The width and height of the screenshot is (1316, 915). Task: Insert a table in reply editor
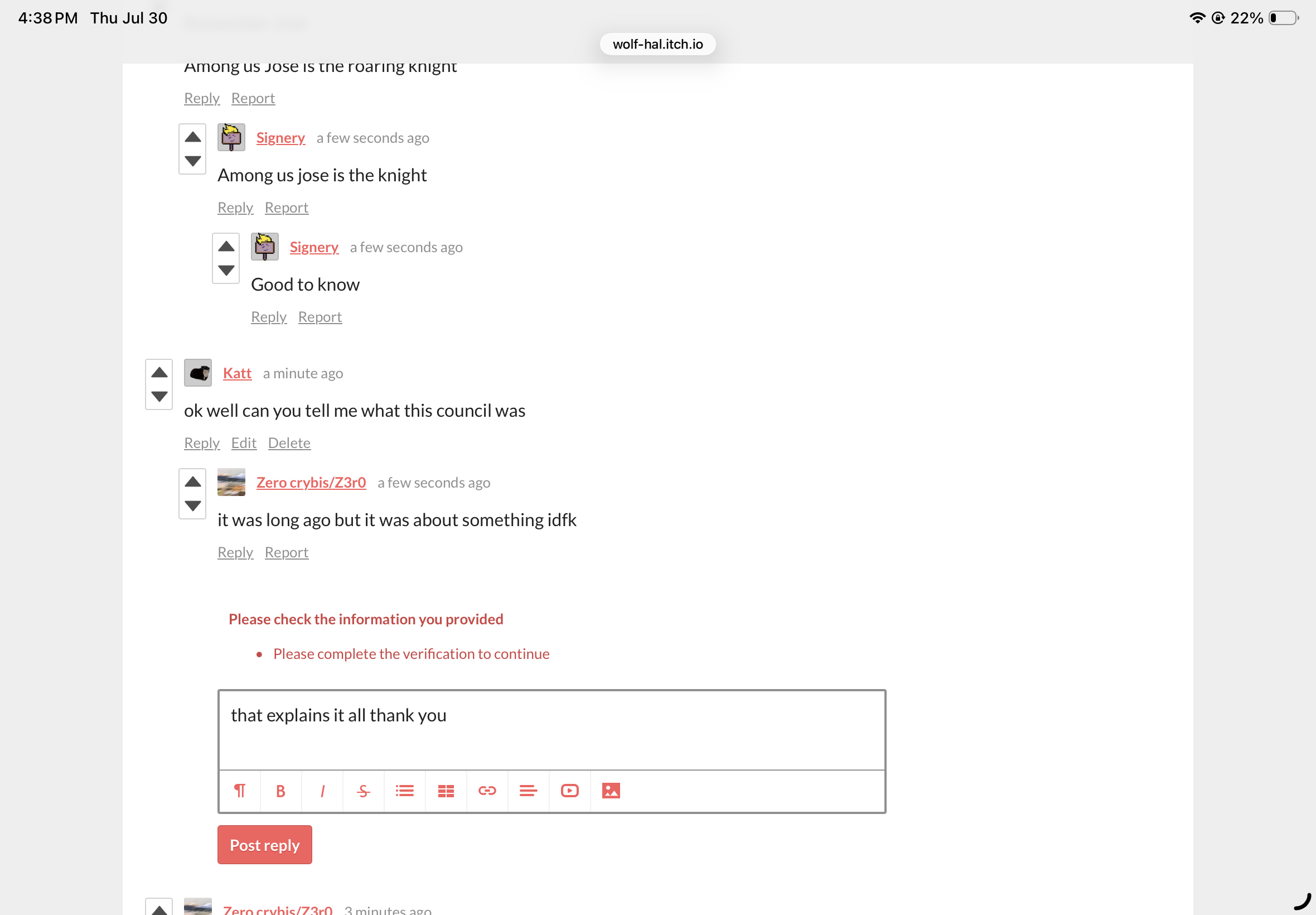tap(446, 791)
